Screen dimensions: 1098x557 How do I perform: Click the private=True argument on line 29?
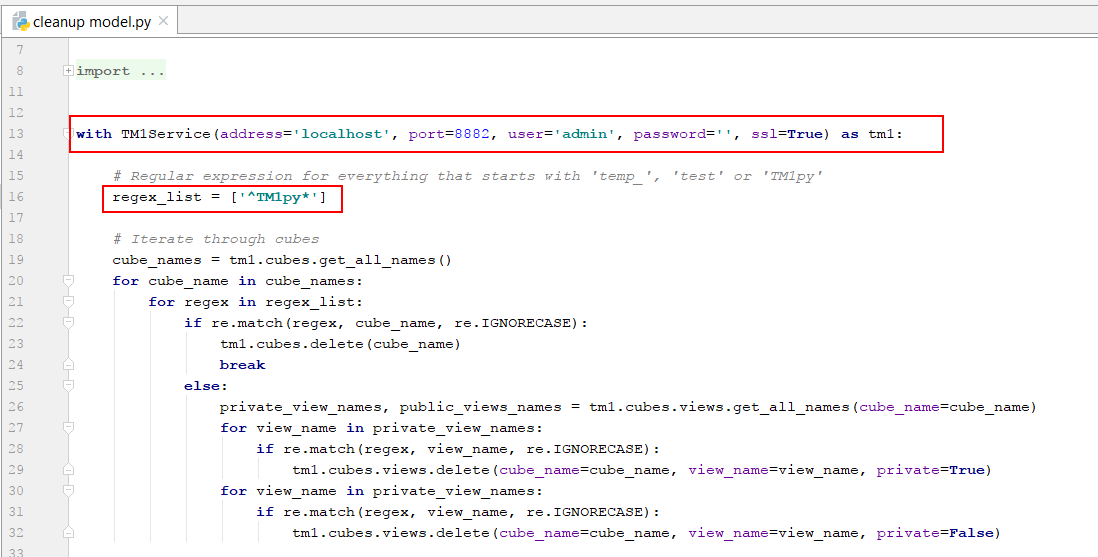pyautogui.click(x=931, y=470)
